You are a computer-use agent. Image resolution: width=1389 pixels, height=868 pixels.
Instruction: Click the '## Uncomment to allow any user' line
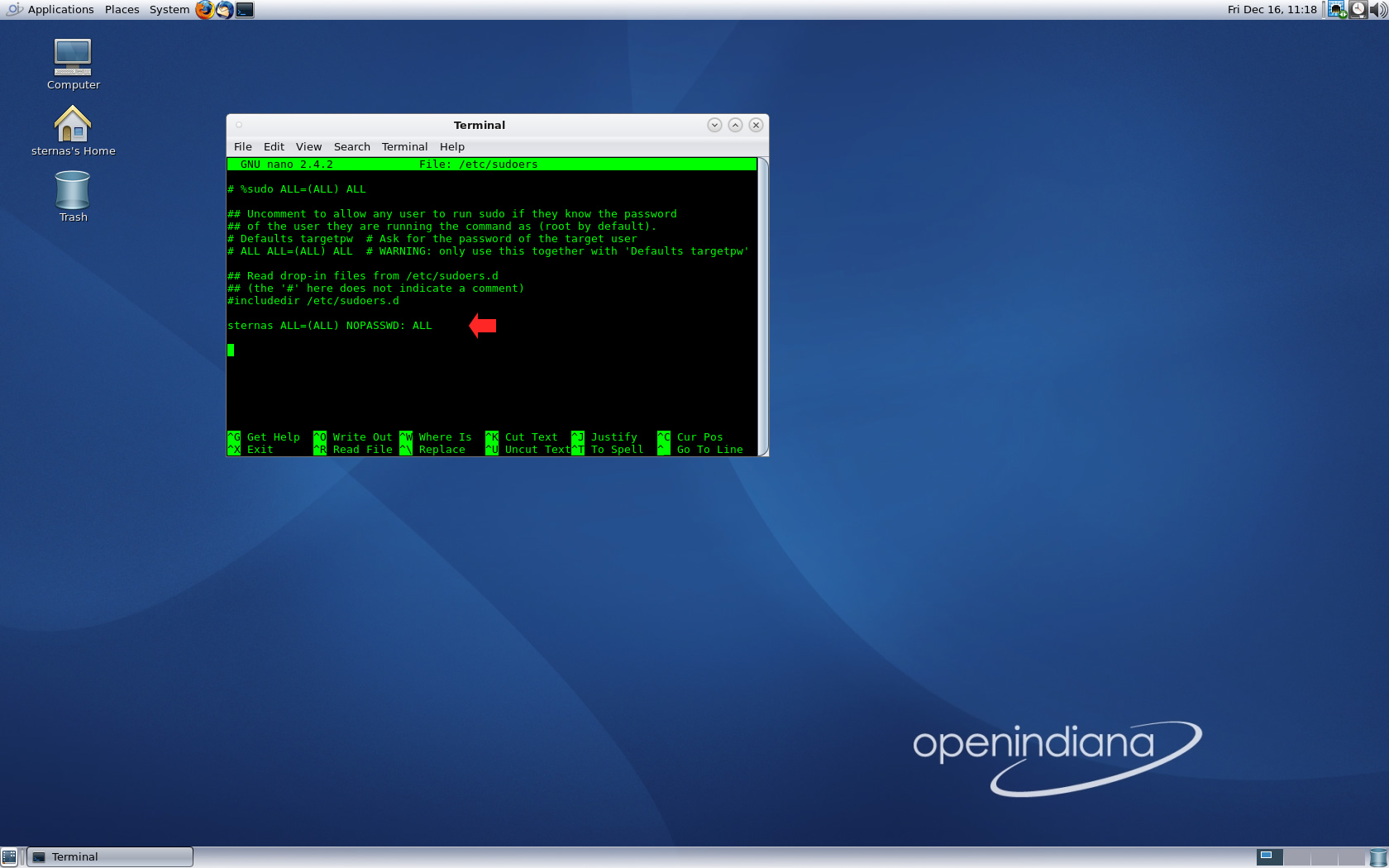pyautogui.click(x=452, y=214)
